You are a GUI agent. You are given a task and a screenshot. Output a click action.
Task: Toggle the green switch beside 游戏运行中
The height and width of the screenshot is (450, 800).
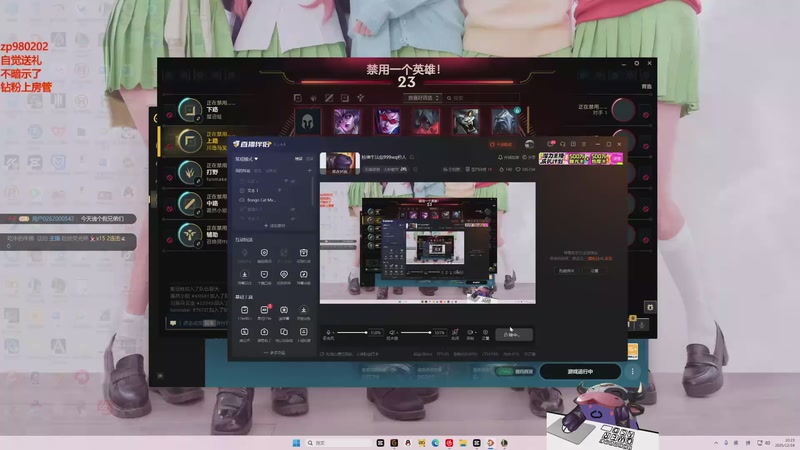505,371
